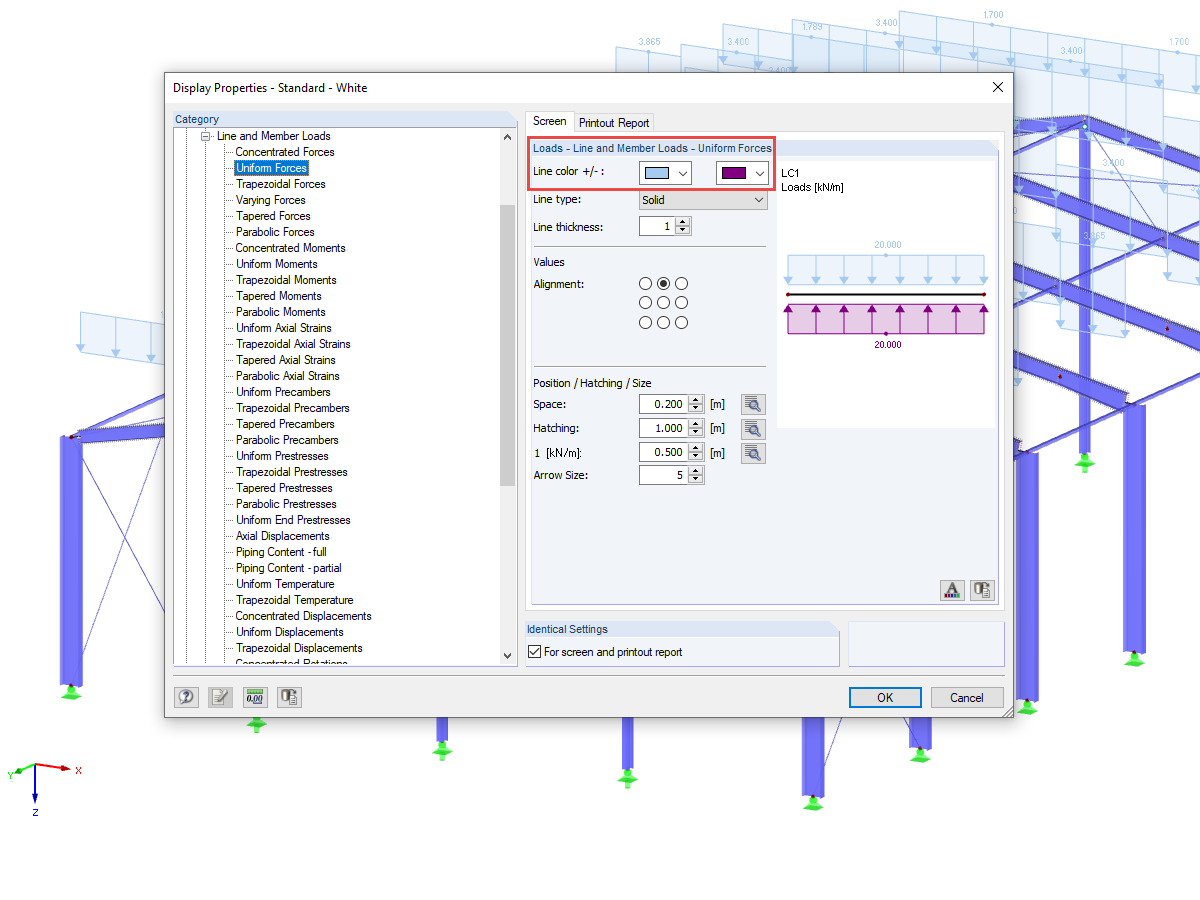Open the negative line color dropdown arrow
Screen dimensions: 1200x900
pos(759,173)
